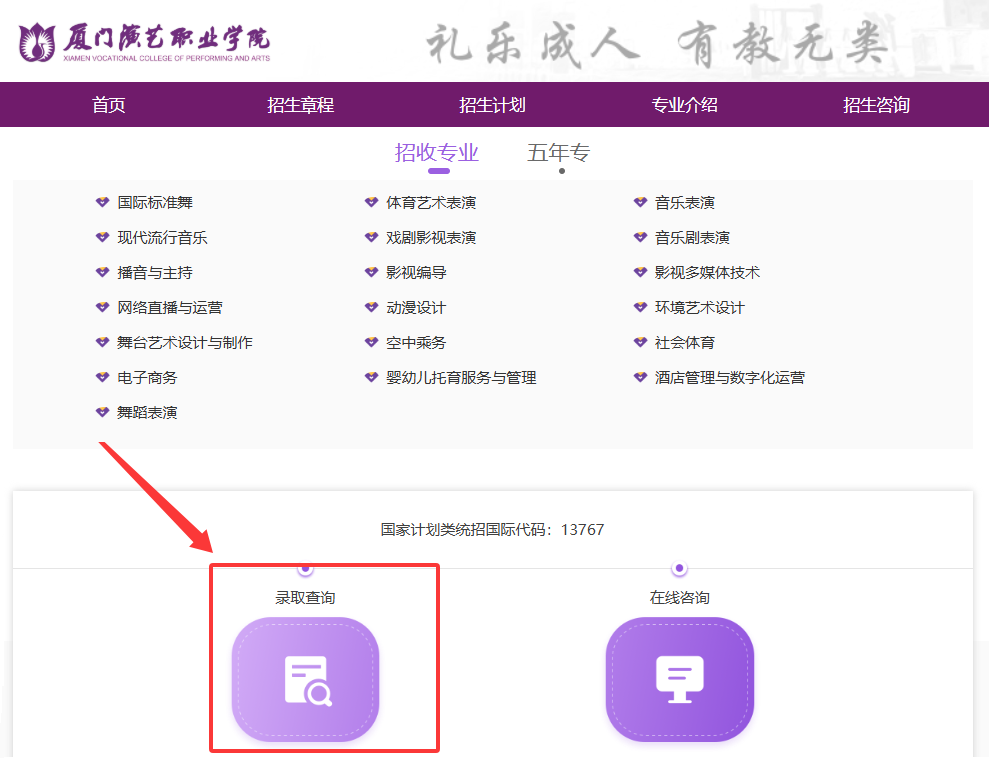The image size is (989, 758).
Task: Switch to the 五年专 tab
Action: coord(559,153)
